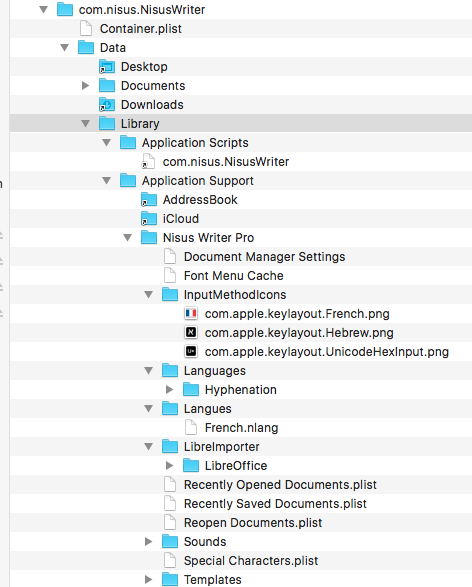The height and width of the screenshot is (587, 472).
Task: Expand the Hyphenation folder
Action: tap(170, 390)
